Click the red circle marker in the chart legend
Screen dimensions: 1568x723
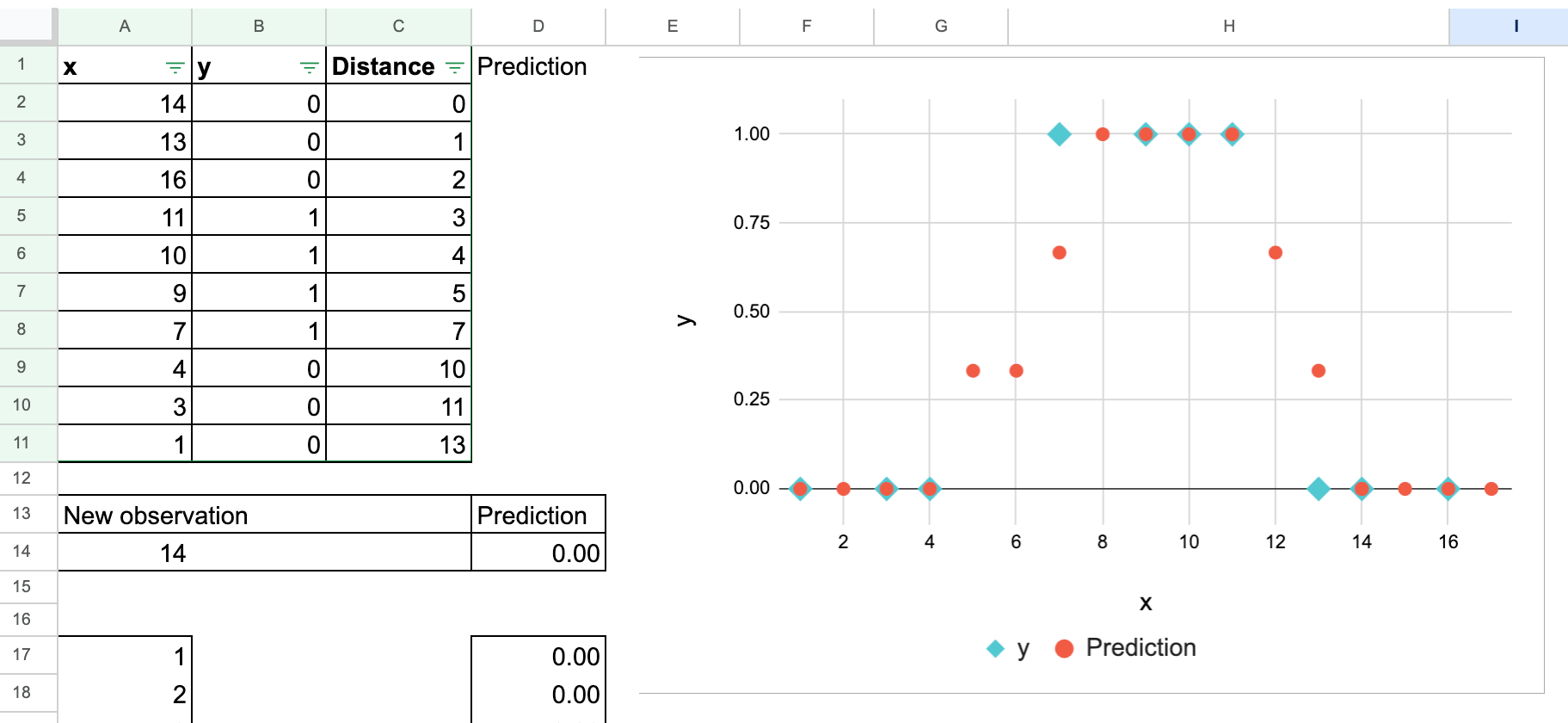pos(1064,648)
